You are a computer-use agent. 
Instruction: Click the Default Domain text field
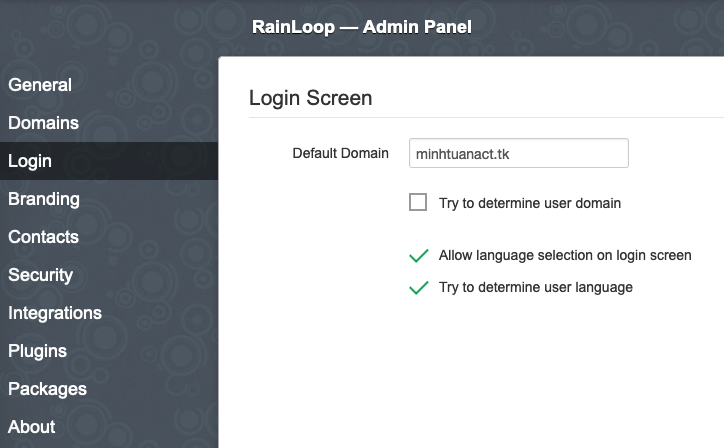pos(518,153)
